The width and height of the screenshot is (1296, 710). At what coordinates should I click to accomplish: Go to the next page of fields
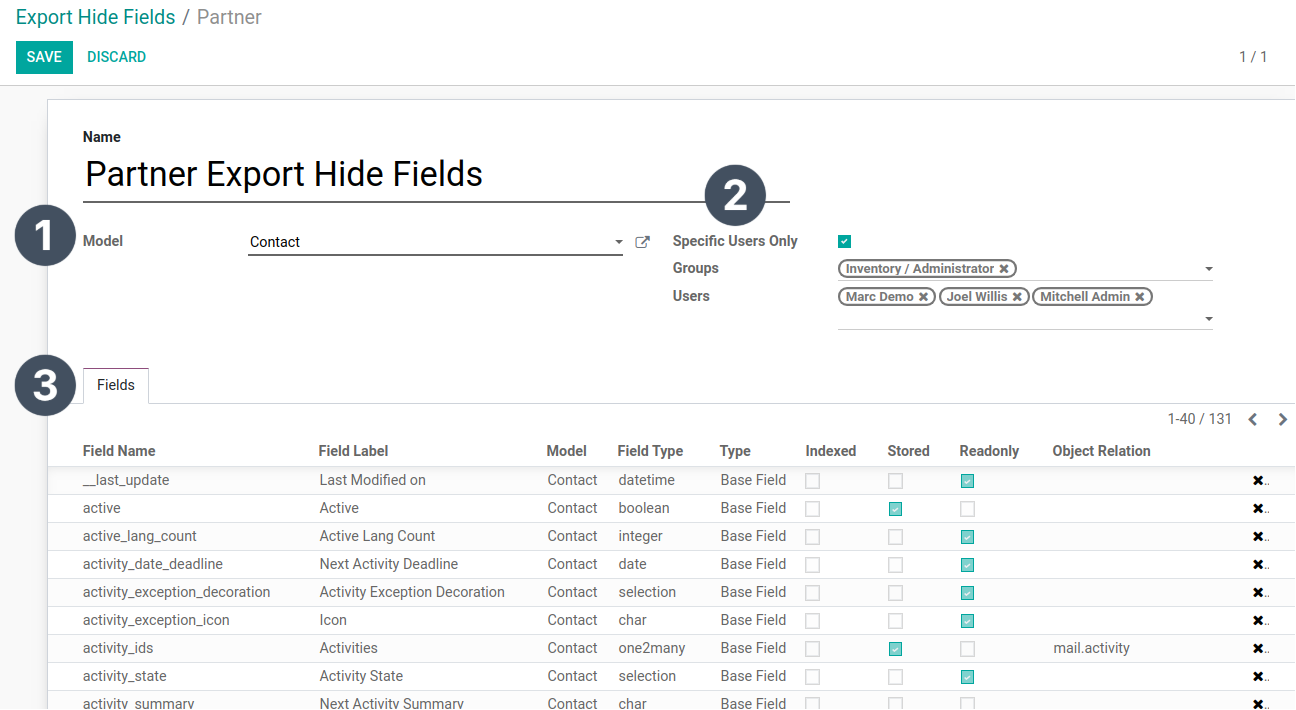[1283, 420]
